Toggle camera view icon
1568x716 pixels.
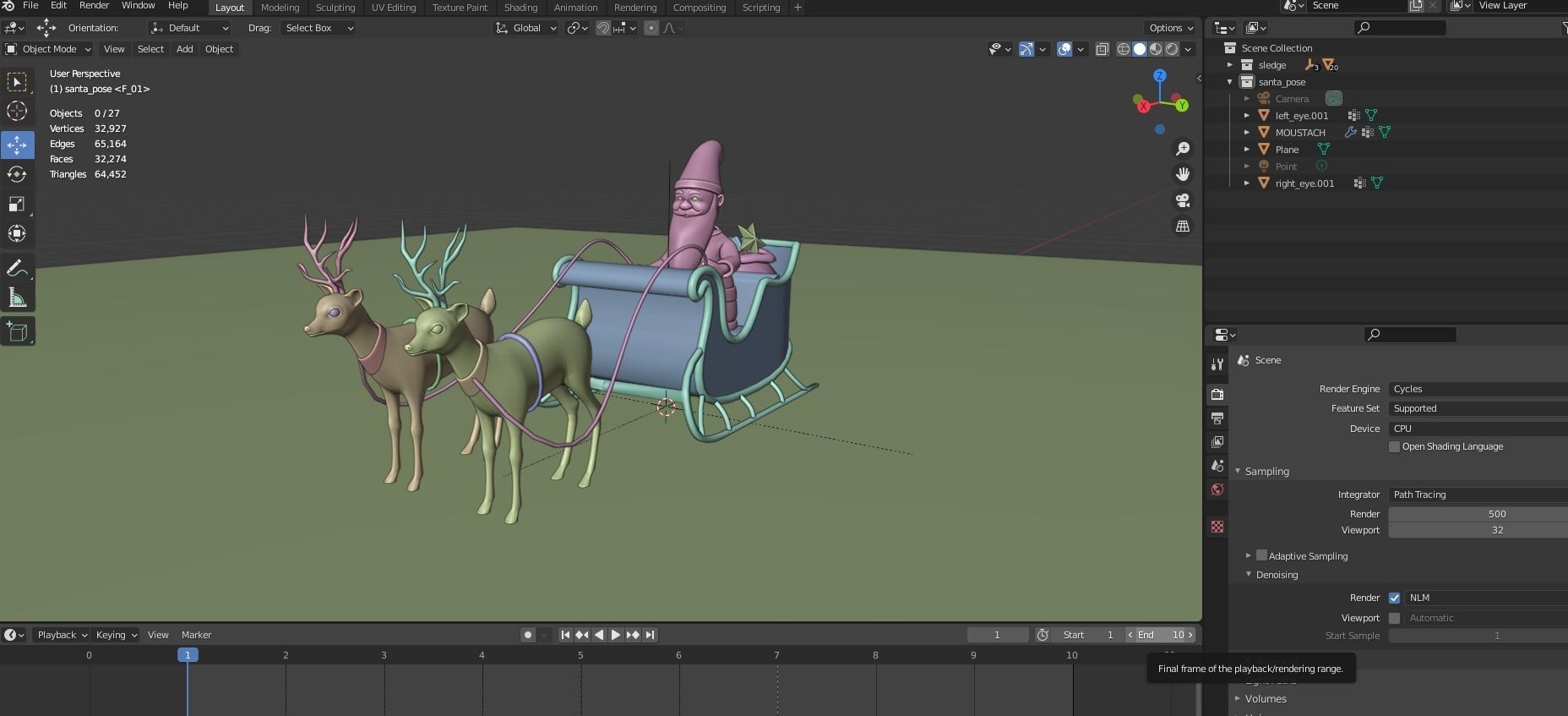click(1183, 200)
